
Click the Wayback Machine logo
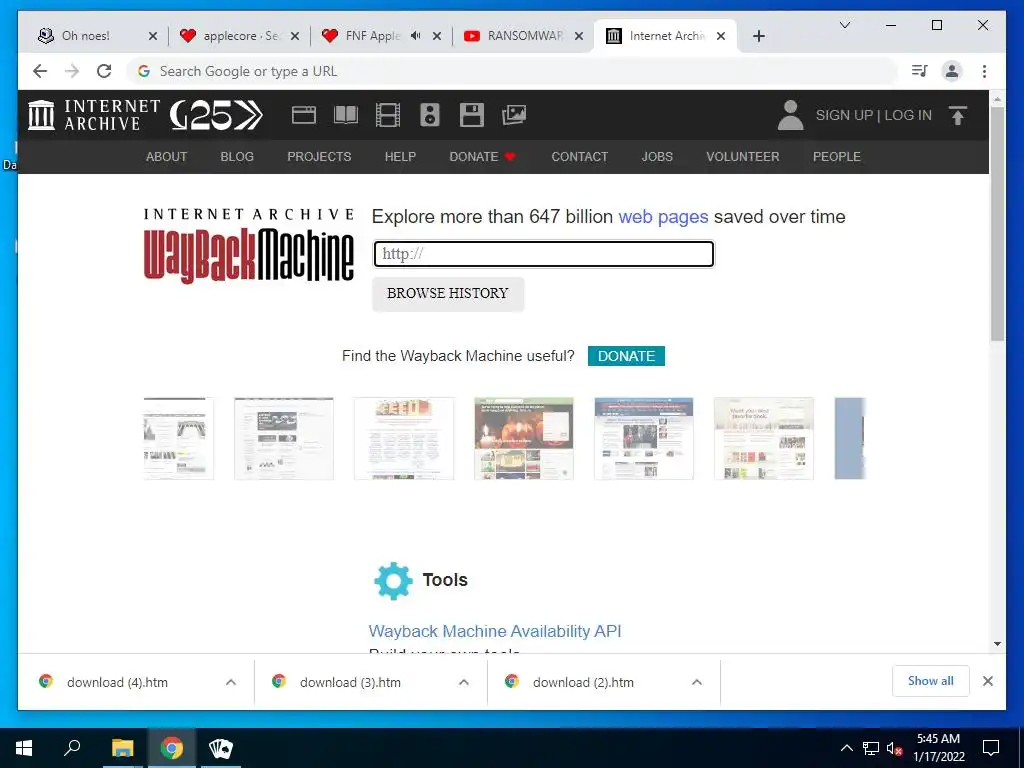[x=249, y=246]
